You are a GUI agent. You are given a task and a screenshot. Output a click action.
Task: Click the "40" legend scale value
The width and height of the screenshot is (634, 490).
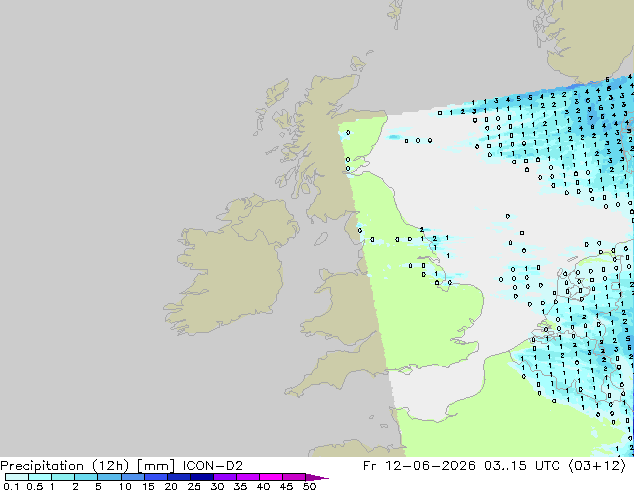(263, 486)
